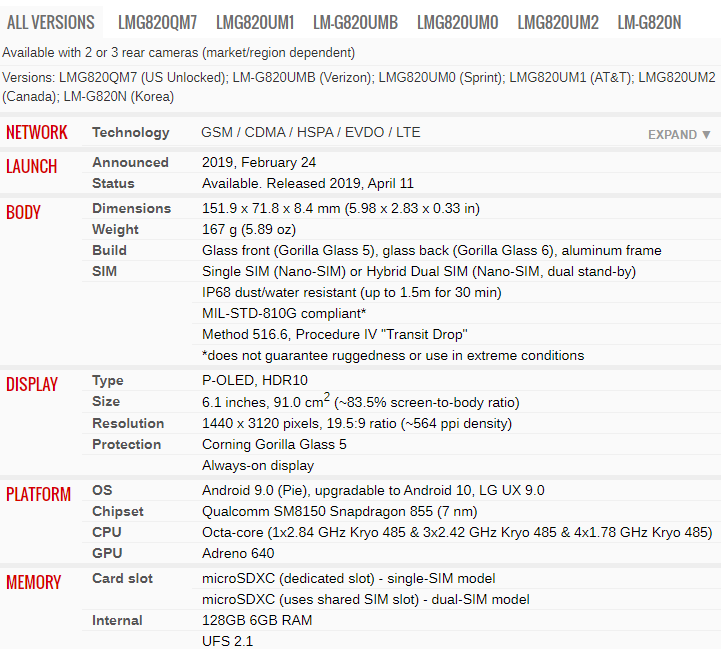Click the LAUNCH section heading
This screenshot has height=649, width=721.
tap(32, 167)
